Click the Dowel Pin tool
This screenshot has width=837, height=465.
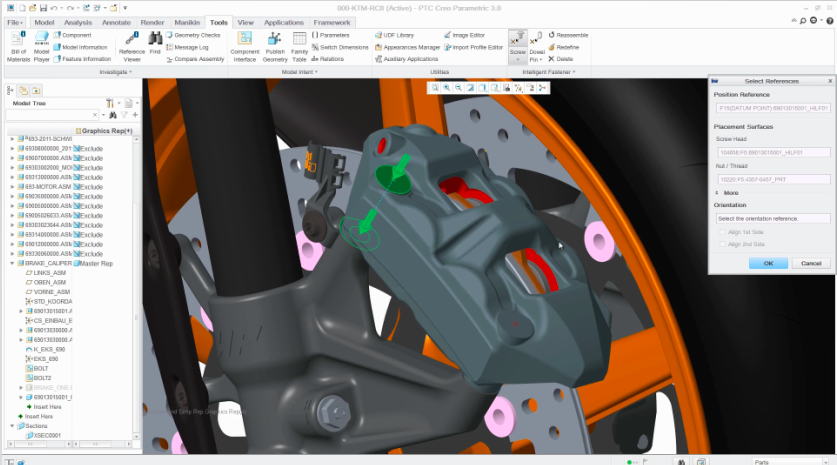[537, 45]
